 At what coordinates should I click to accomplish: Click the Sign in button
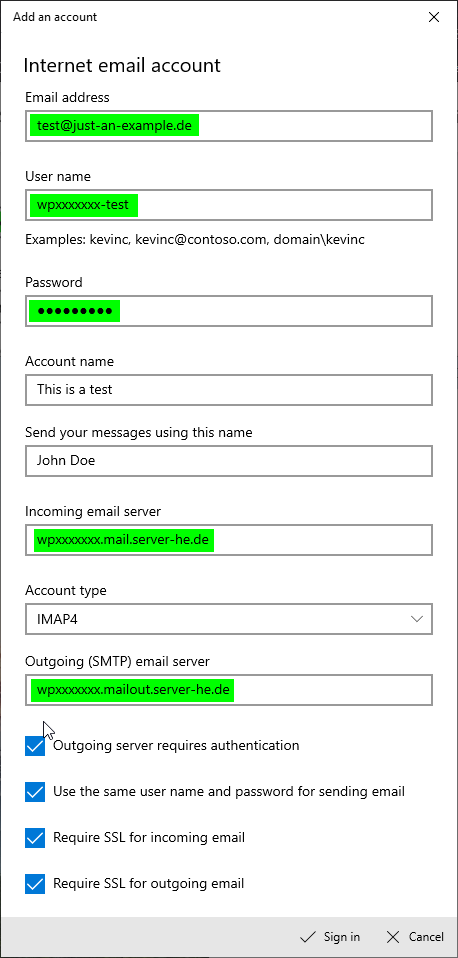[x=330, y=937]
